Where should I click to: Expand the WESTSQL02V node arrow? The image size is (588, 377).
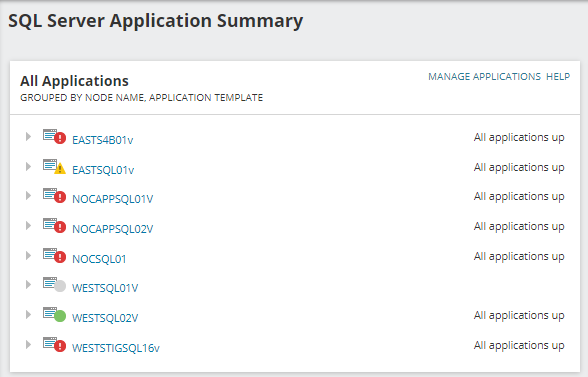tap(28, 315)
